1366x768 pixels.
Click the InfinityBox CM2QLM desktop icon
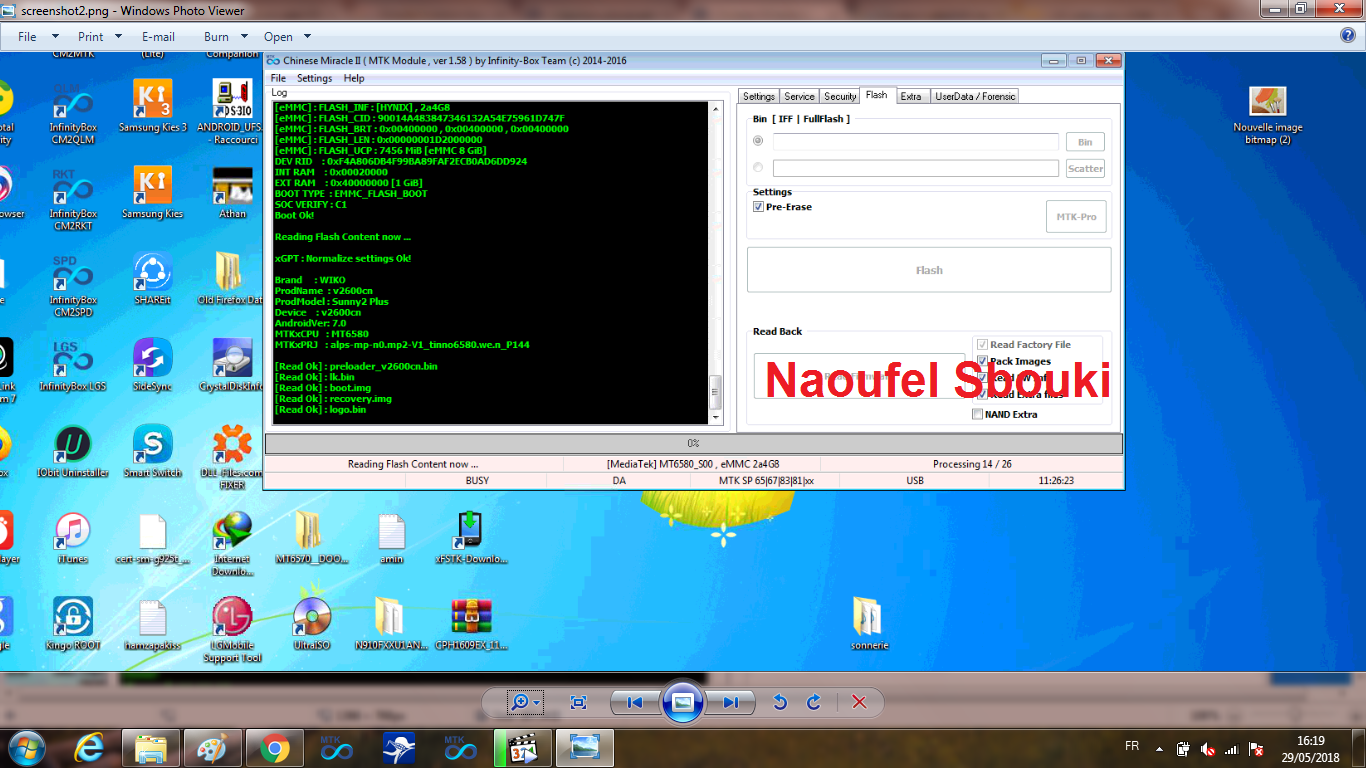tap(73, 113)
